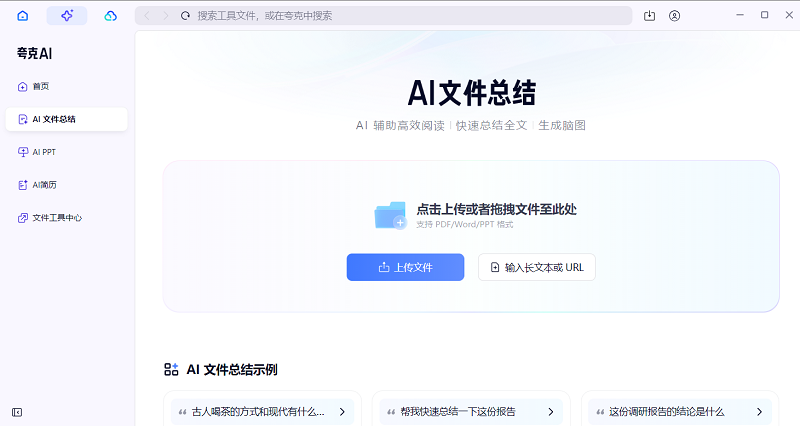The image size is (800, 426).
Task: Click the AI简历 sidebar icon
Action: coord(22,185)
